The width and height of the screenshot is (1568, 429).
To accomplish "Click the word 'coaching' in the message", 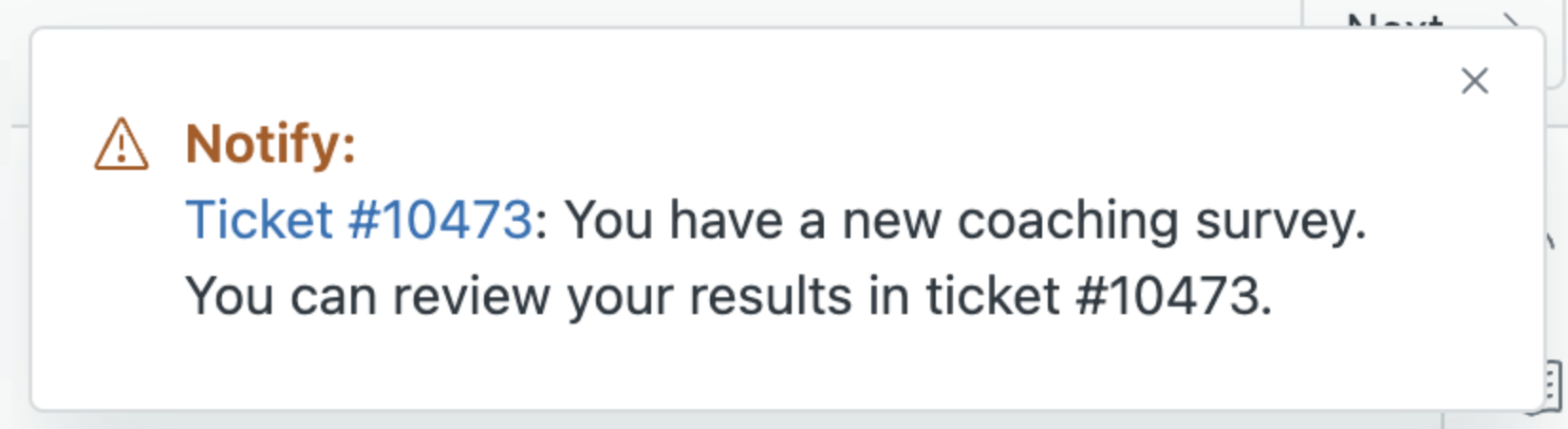I will click(1068, 221).
